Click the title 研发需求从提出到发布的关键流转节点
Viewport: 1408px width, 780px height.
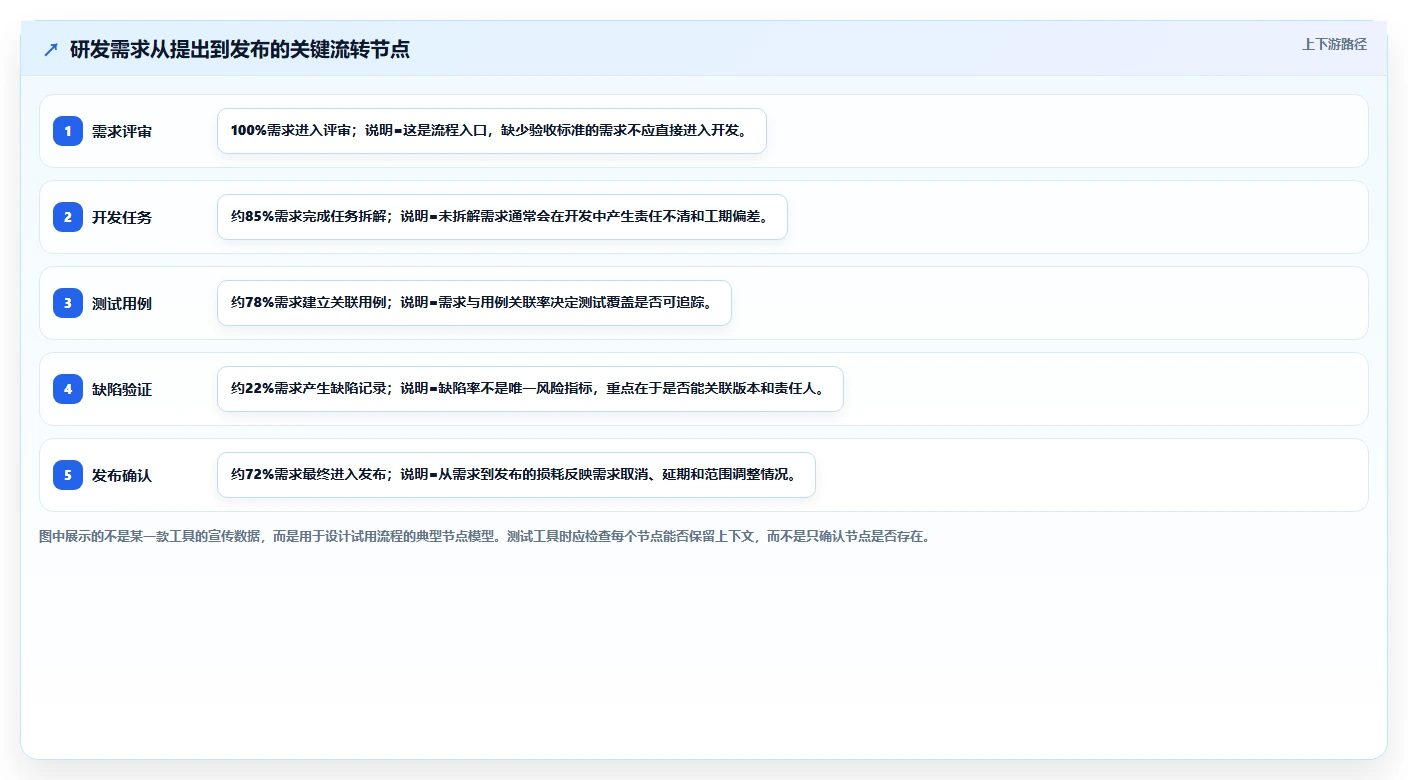240,49
